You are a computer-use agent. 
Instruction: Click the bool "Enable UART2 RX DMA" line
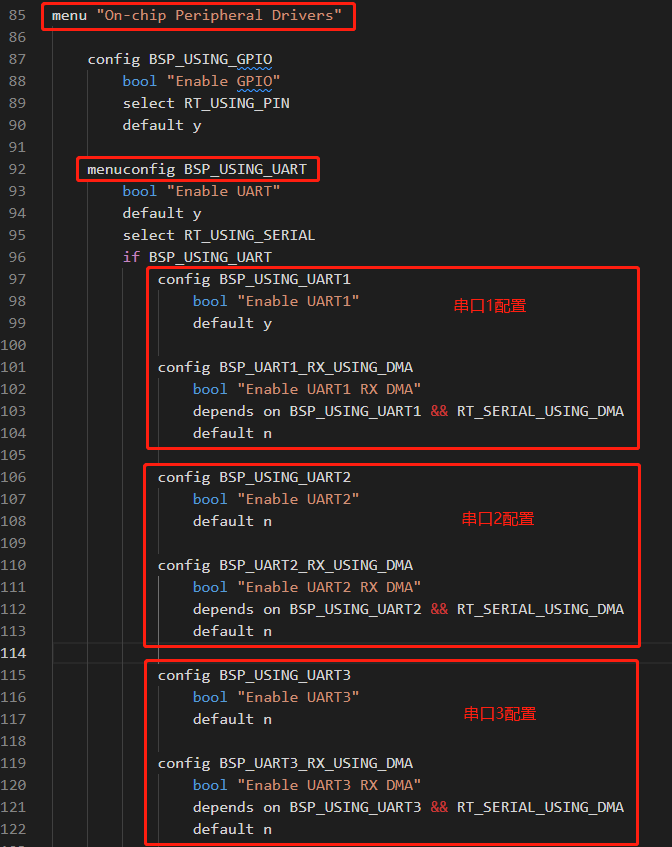307,587
